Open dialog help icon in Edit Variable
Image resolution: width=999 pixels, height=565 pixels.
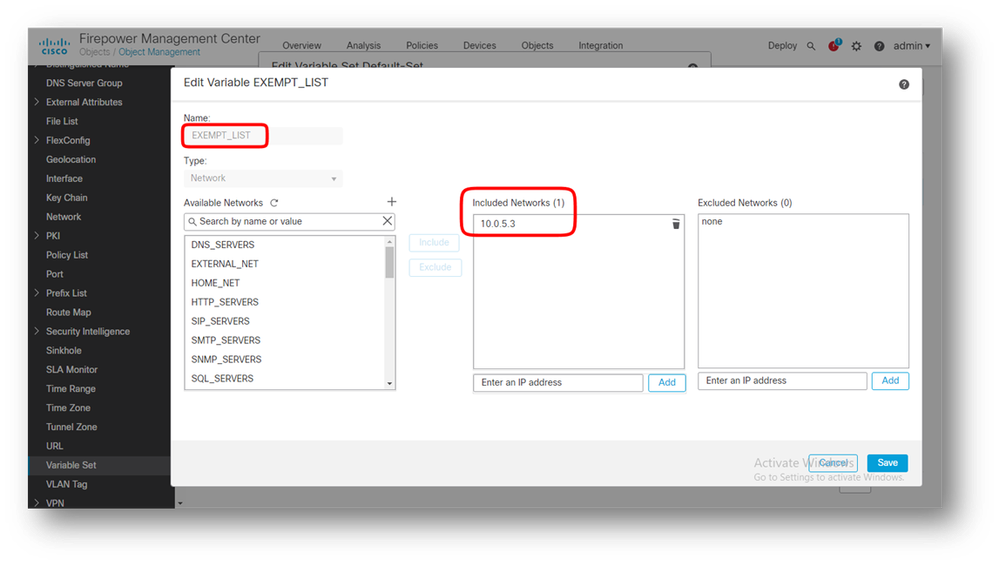904,84
